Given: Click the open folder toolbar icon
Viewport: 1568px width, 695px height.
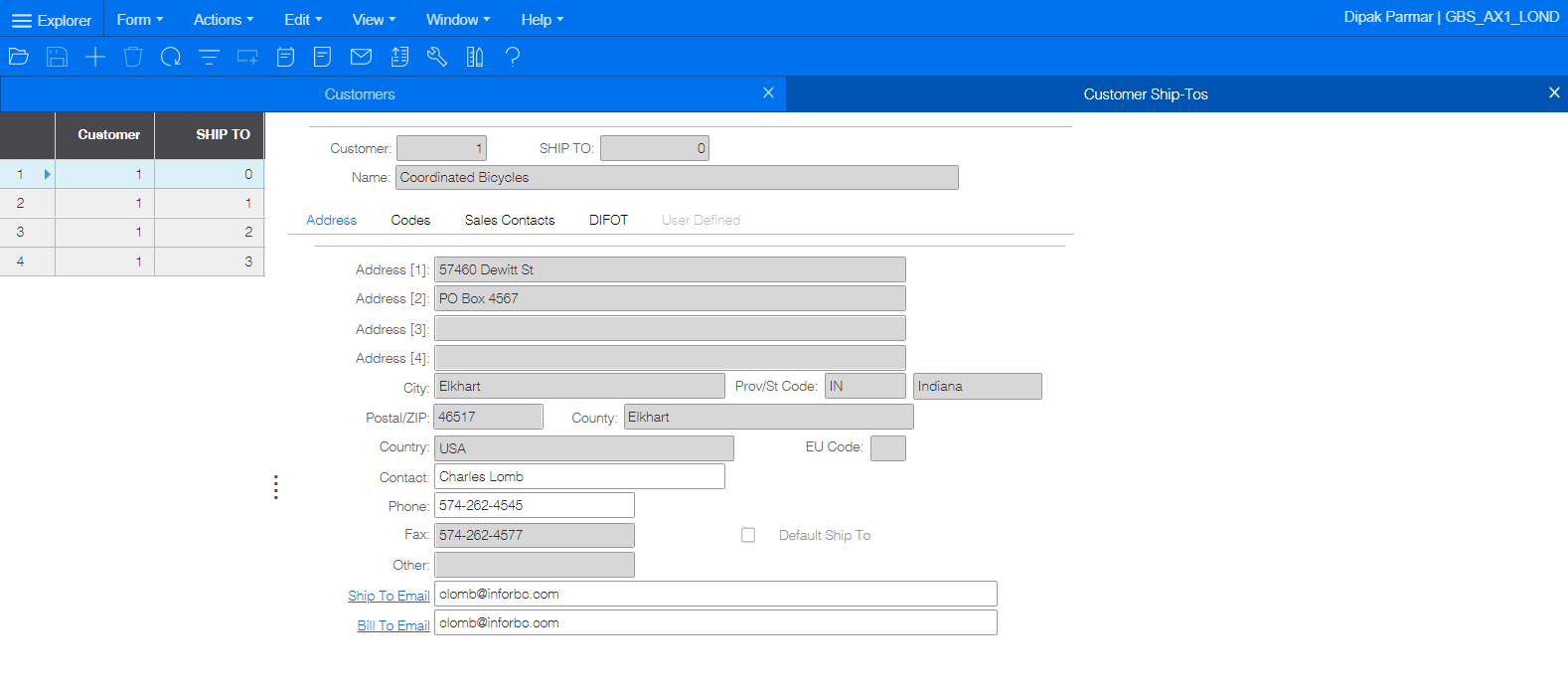Looking at the screenshot, I should pos(18,57).
